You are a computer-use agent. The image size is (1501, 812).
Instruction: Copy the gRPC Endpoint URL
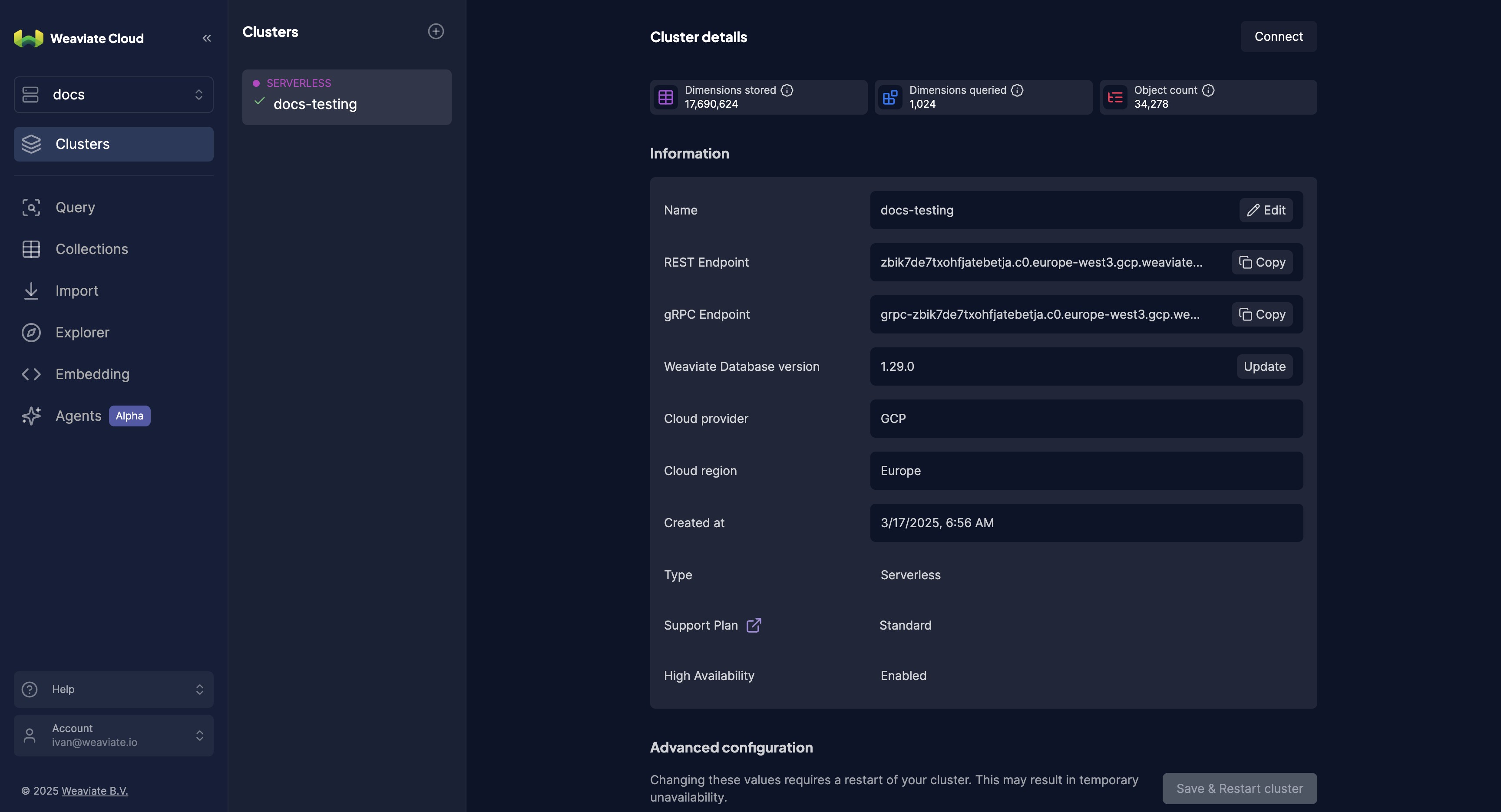(x=1262, y=314)
